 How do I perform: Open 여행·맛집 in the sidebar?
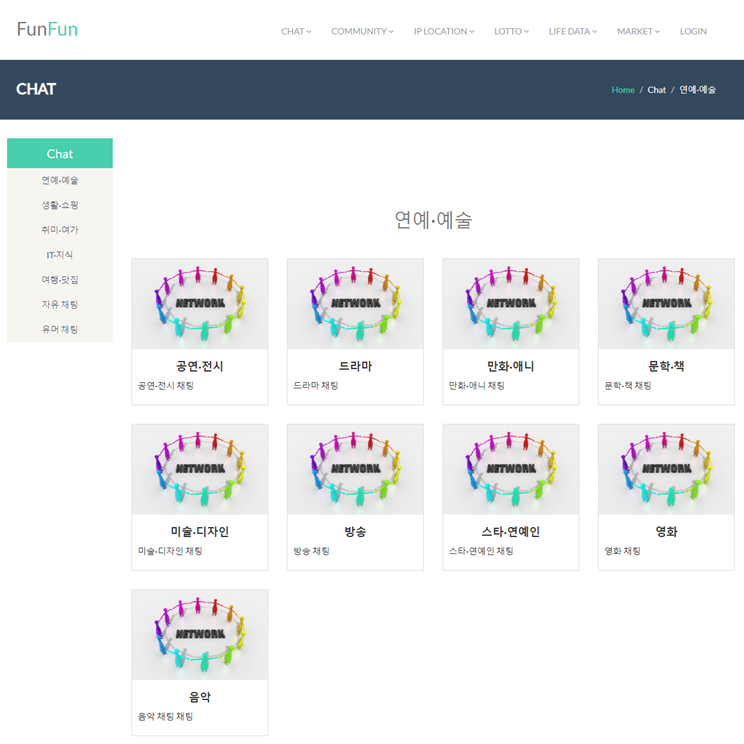[60, 279]
